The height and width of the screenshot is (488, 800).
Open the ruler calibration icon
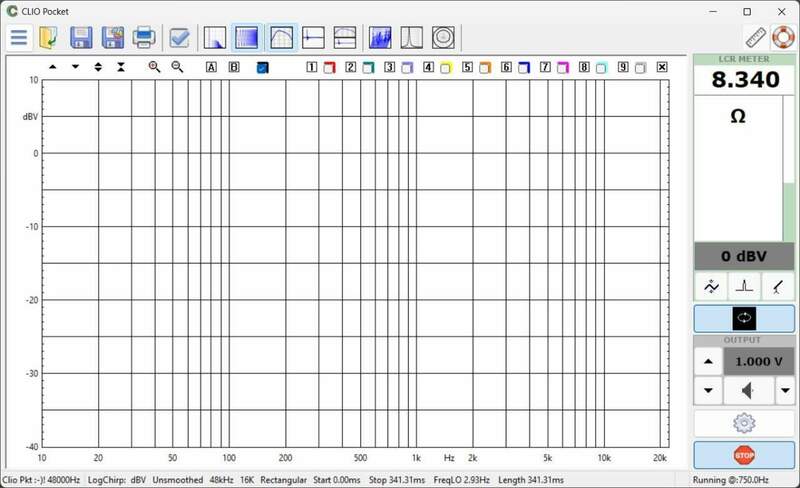[755, 38]
